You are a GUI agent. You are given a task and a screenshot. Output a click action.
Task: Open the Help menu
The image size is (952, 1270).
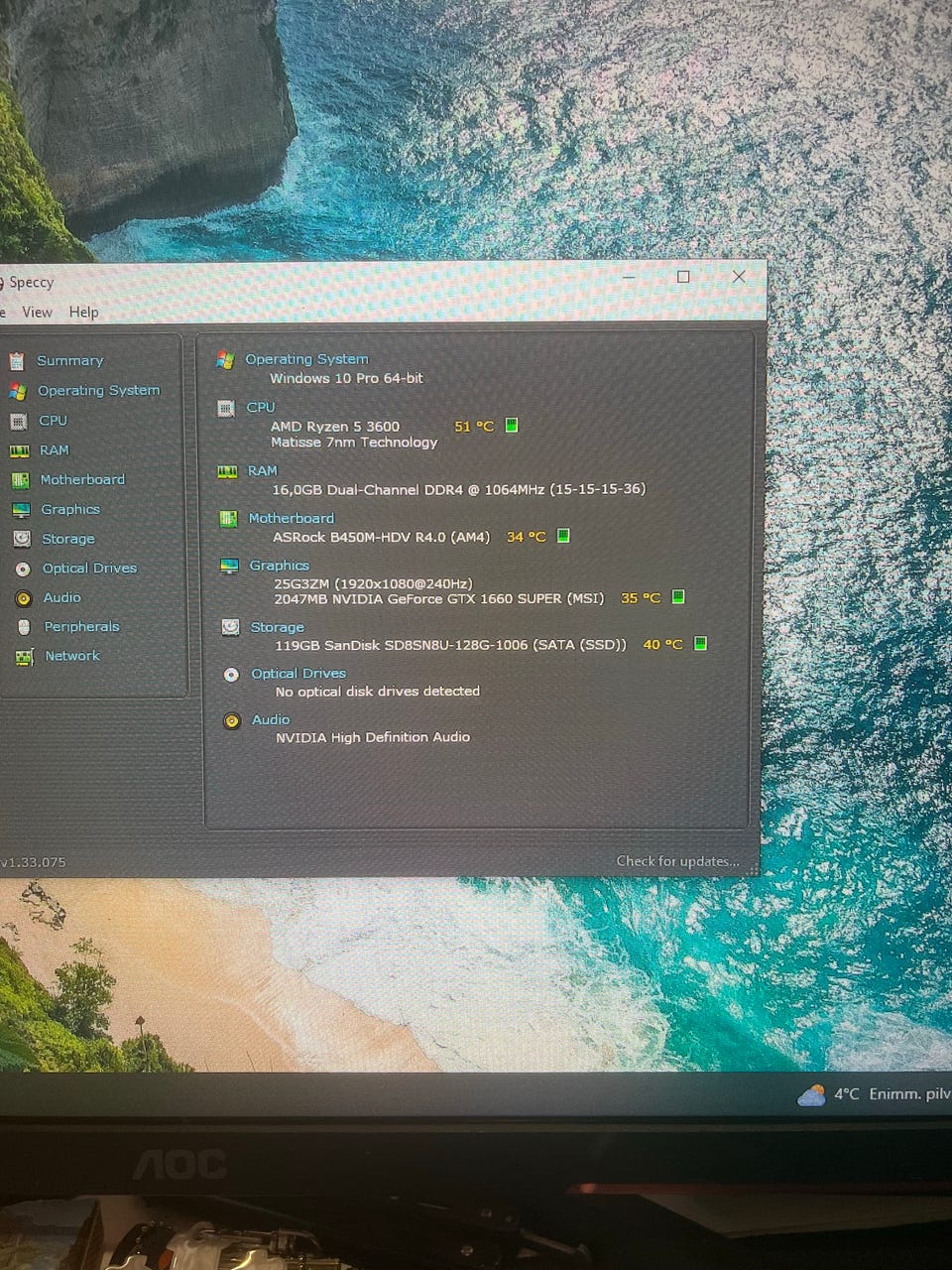coord(84,312)
